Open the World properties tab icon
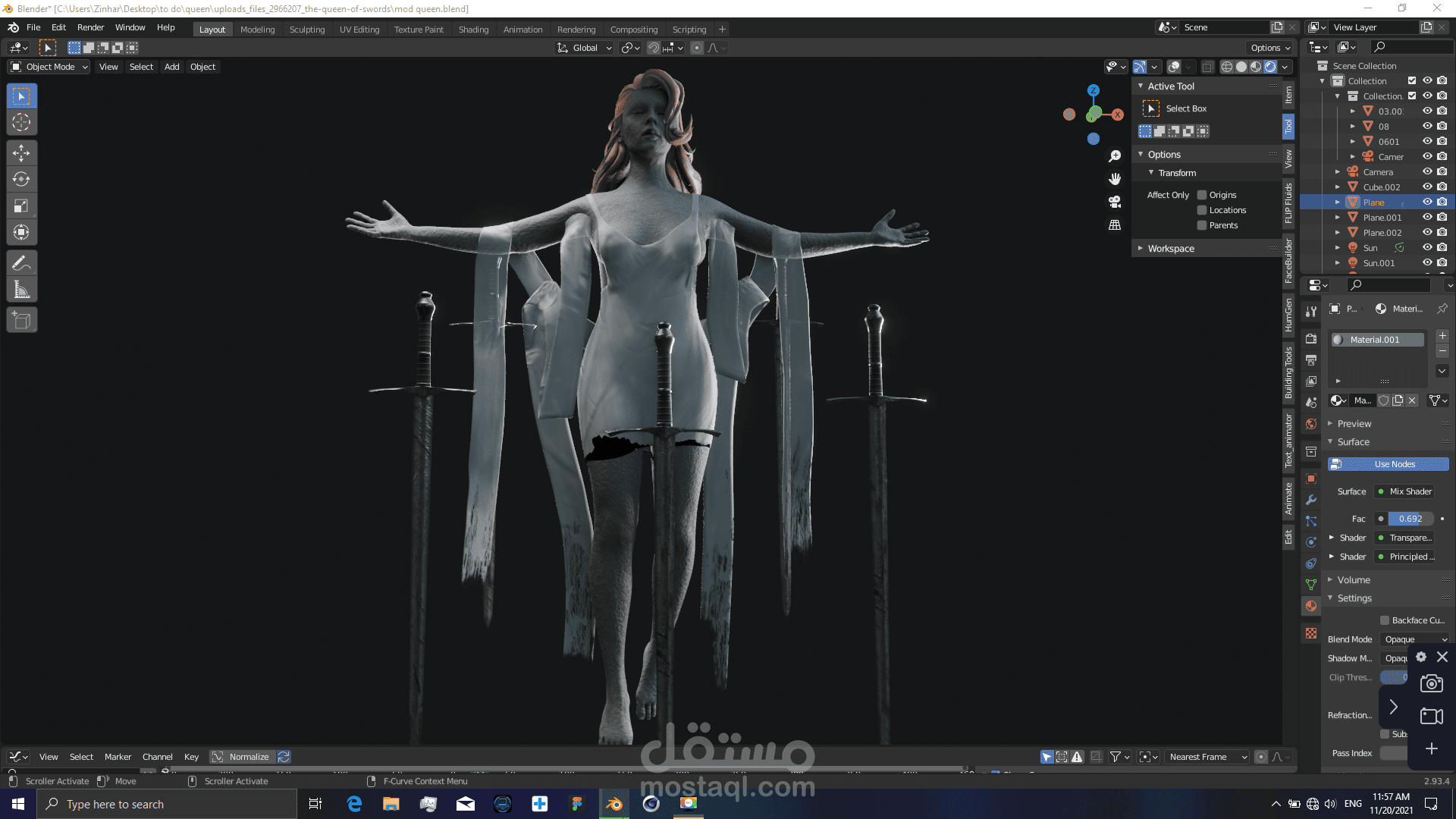This screenshot has width=1456, height=819. pyautogui.click(x=1311, y=424)
